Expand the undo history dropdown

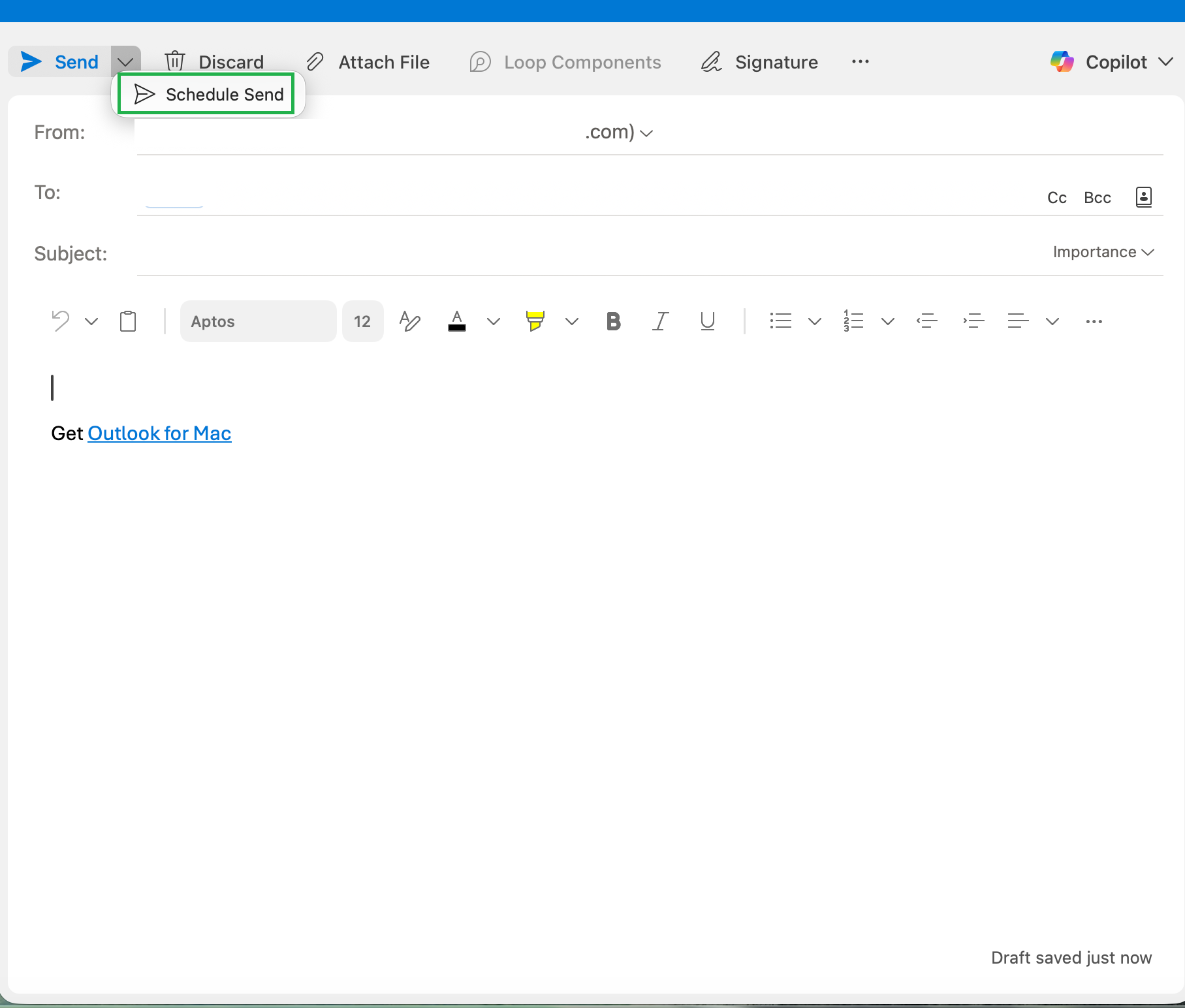(x=91, y=321)
